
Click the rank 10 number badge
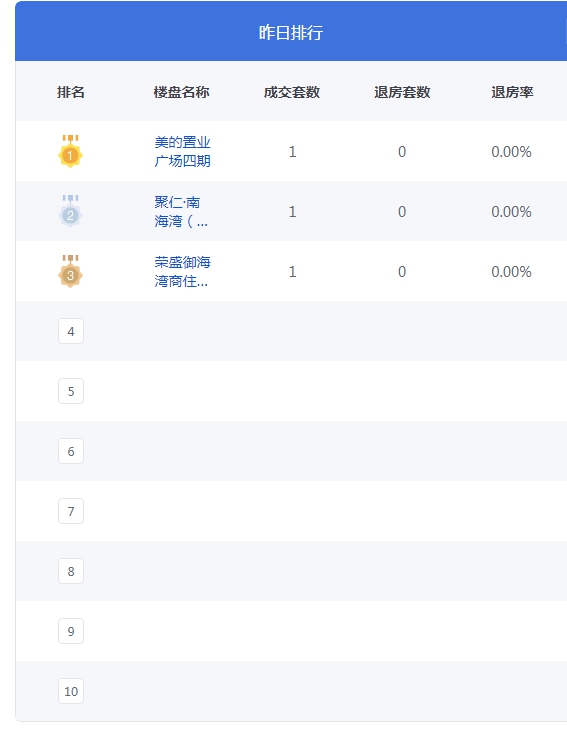71,691
